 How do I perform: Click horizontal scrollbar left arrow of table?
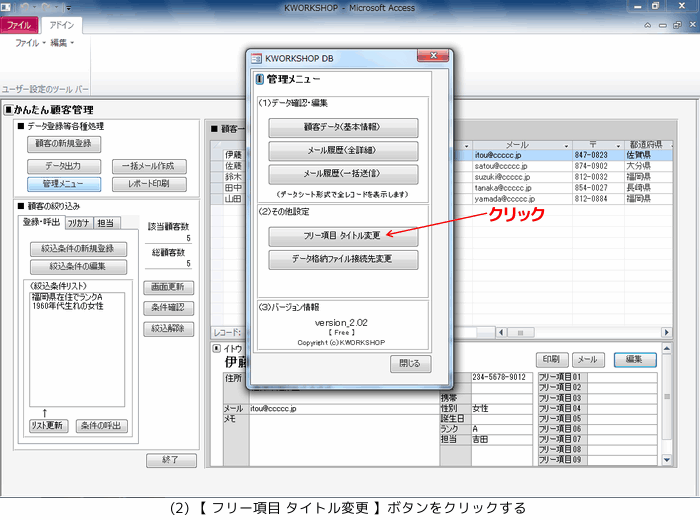click(x=502, y=333)
